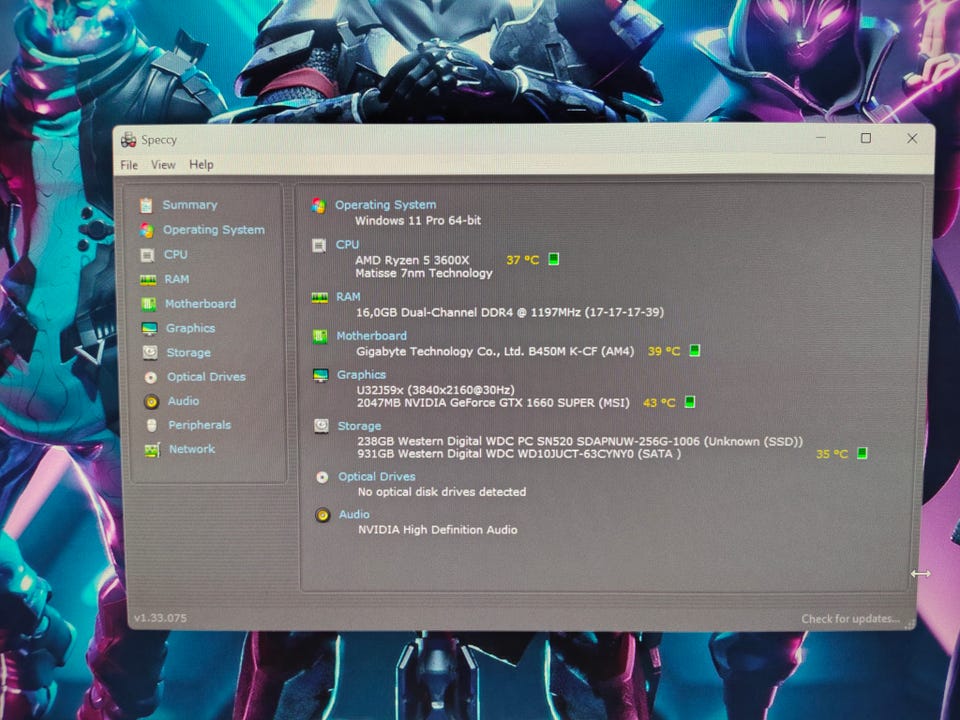Click the text Matisse 7nm Technology

coord(424,273)
